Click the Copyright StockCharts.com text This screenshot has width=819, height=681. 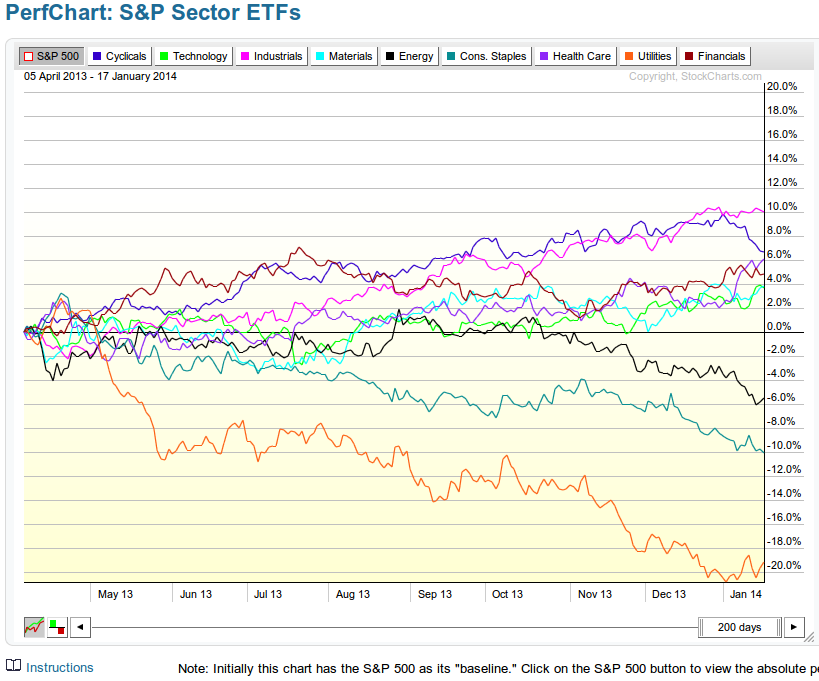695,76
